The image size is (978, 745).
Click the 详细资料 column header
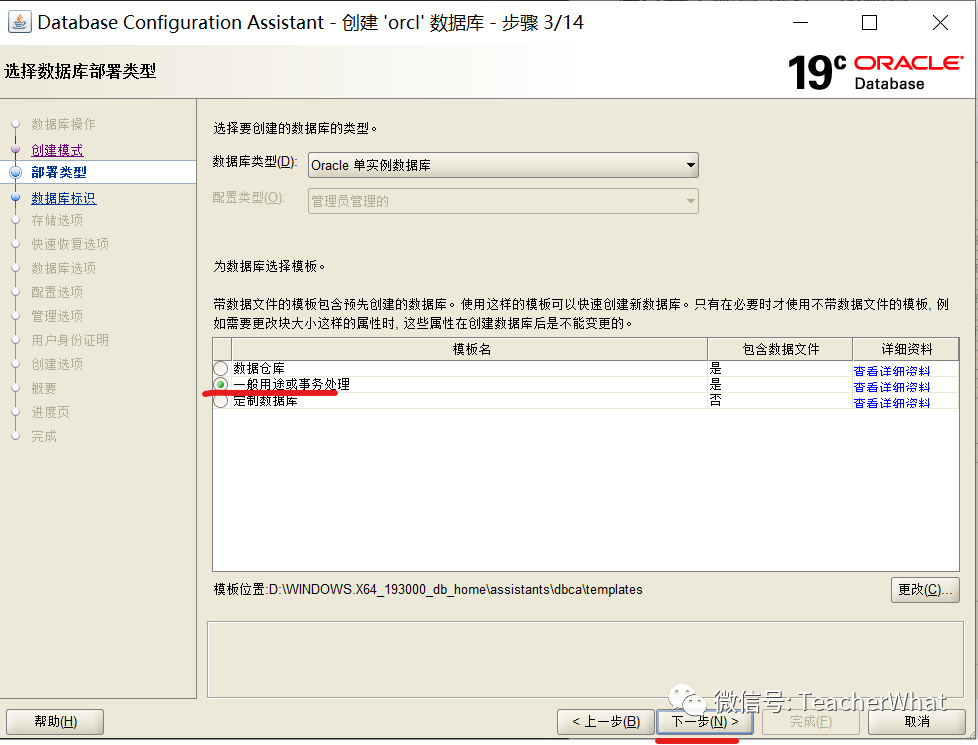(906, 349)
